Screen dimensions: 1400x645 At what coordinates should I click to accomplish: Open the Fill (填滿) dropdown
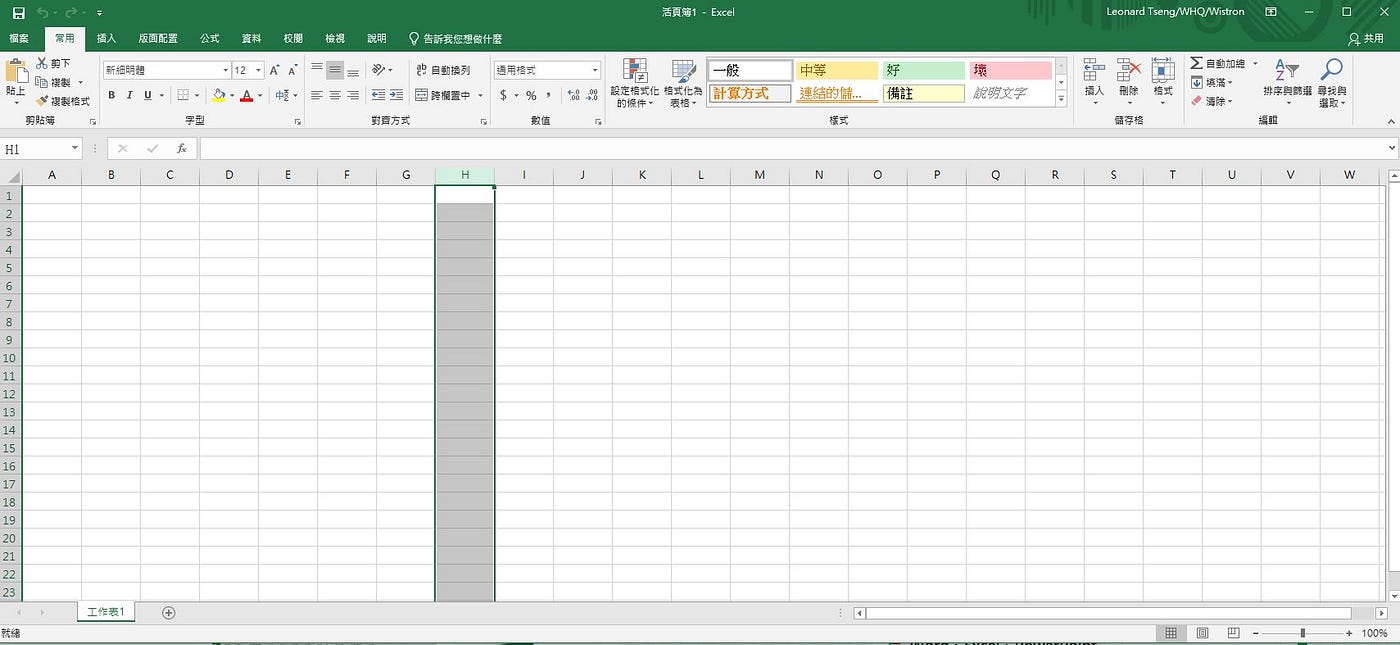1211,82
